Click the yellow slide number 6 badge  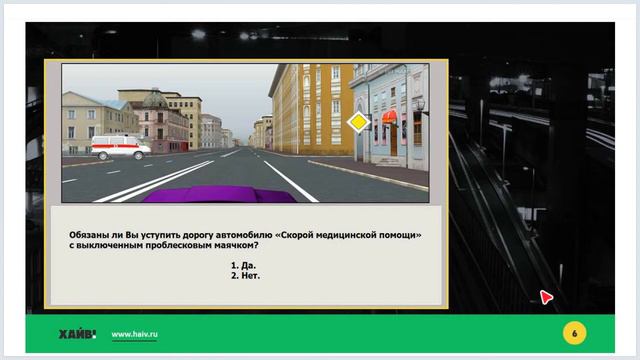pyautogui.click(x=574, y=333)
